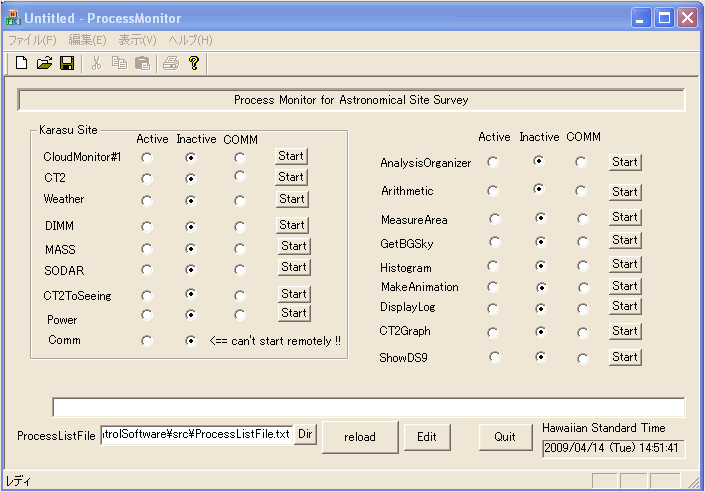705x492 pixels.
Task: Click the ProcessListFile path input field
Action: click(x=196, y=434)
